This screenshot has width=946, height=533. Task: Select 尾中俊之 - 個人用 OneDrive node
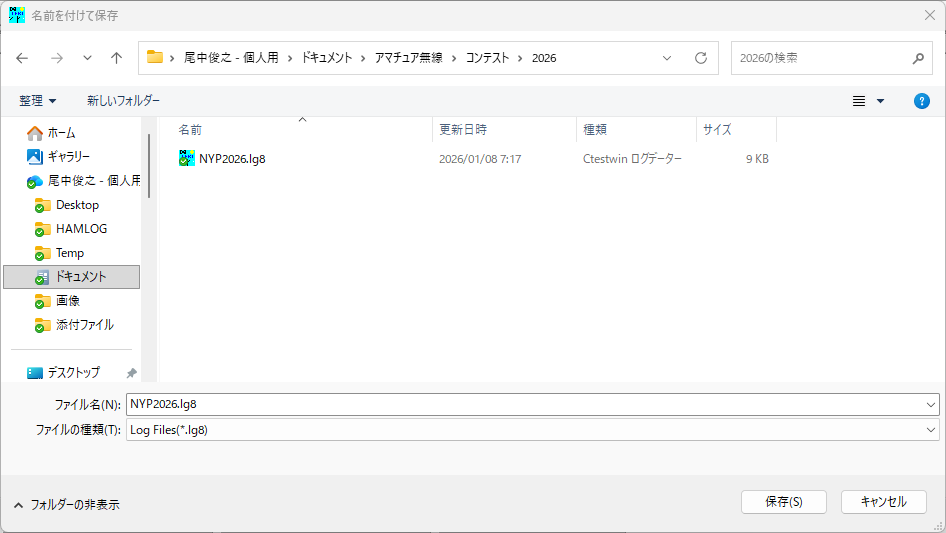tap(94, 180)
